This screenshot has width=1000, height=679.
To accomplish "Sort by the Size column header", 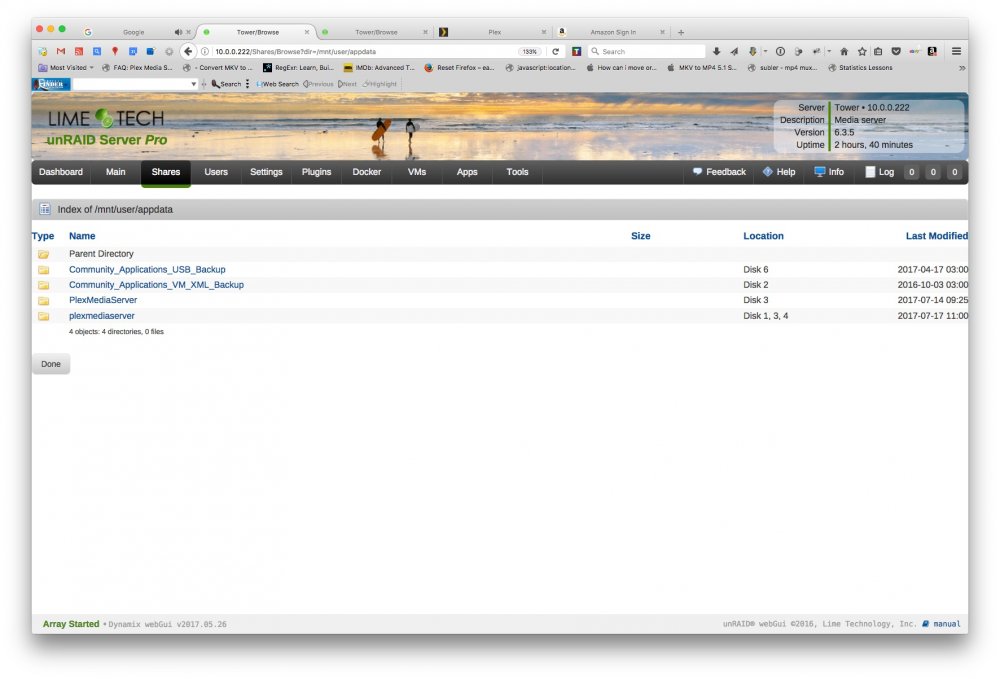I will click(640, 236).
